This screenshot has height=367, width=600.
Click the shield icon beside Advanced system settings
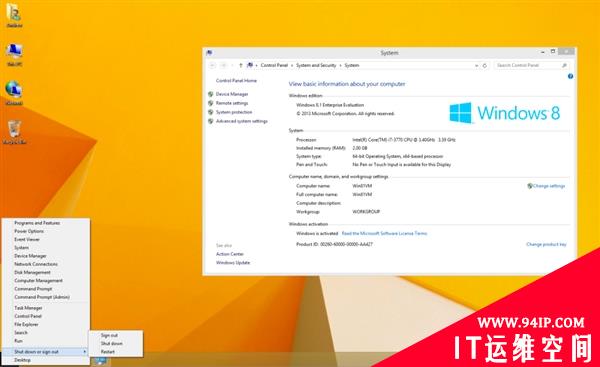(x=210, y=121)
